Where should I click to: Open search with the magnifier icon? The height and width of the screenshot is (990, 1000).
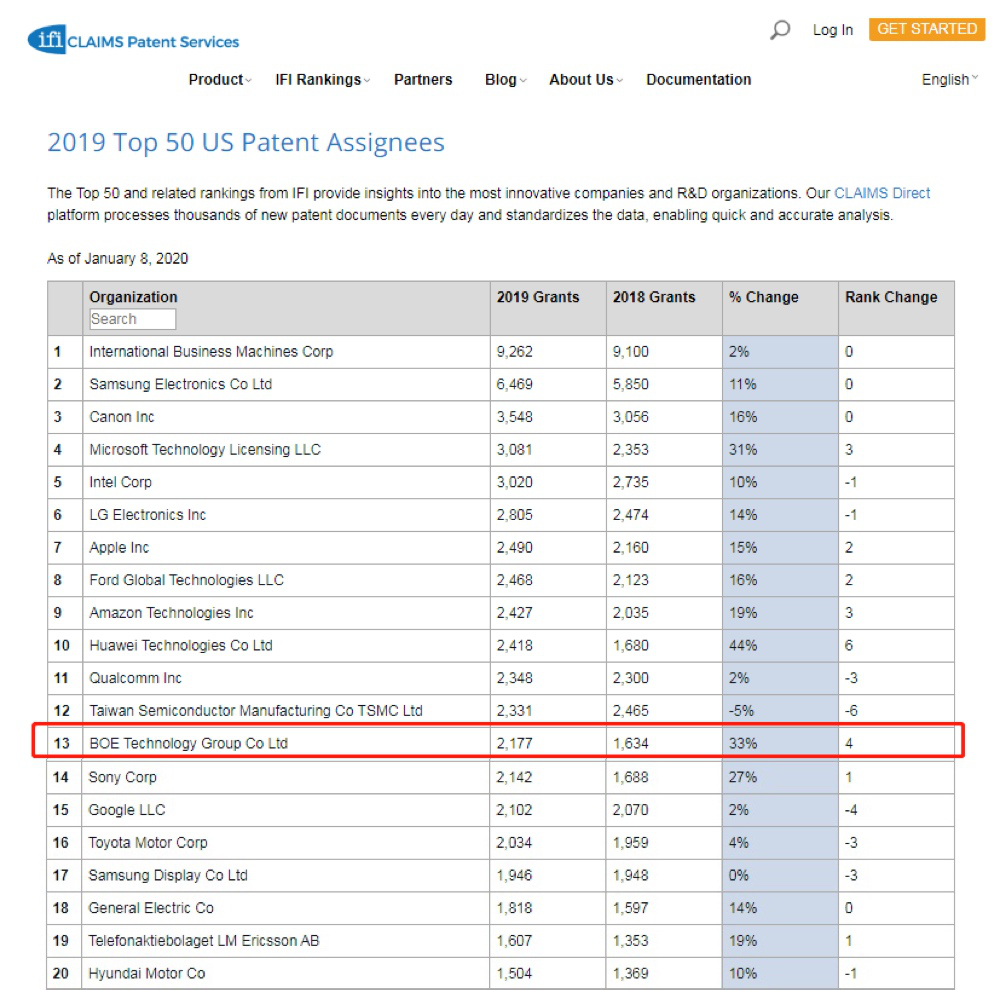(780, 30)
